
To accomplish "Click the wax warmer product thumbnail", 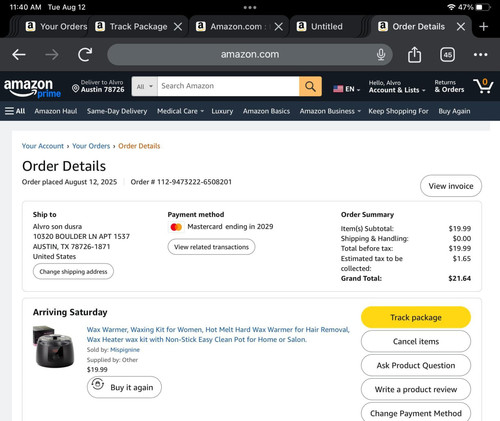I will pos(53,347).
